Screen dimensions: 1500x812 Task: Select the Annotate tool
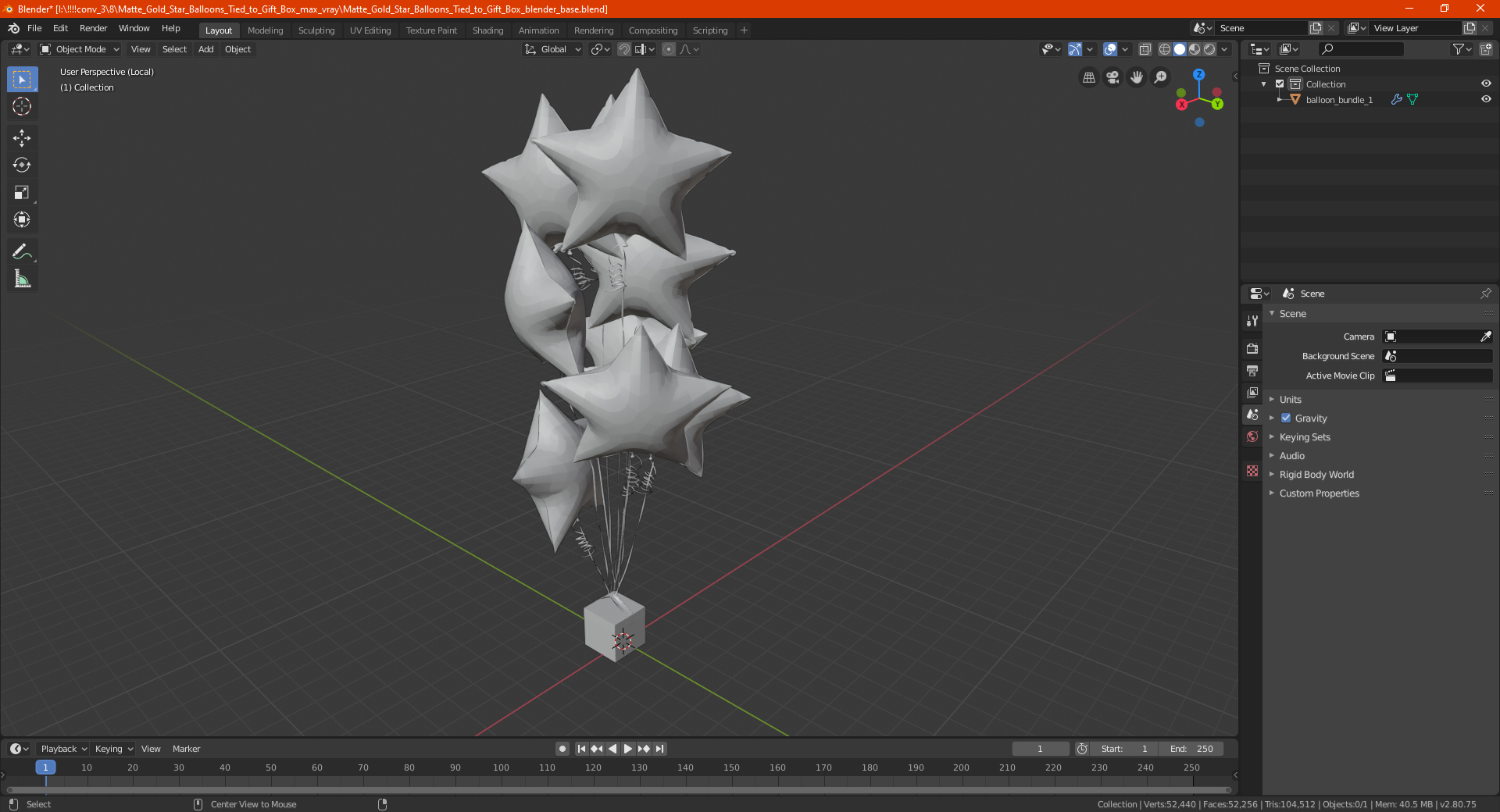click(22, 251)
